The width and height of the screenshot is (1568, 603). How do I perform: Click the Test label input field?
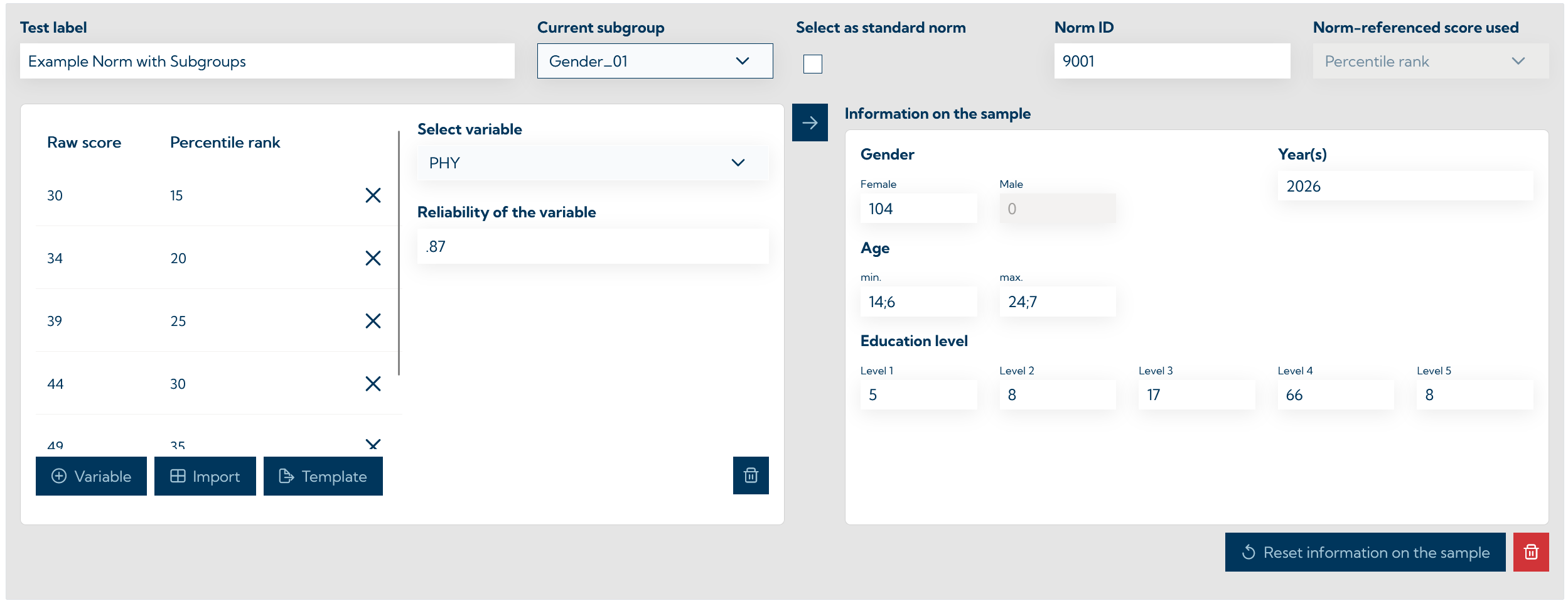point(267,61)
